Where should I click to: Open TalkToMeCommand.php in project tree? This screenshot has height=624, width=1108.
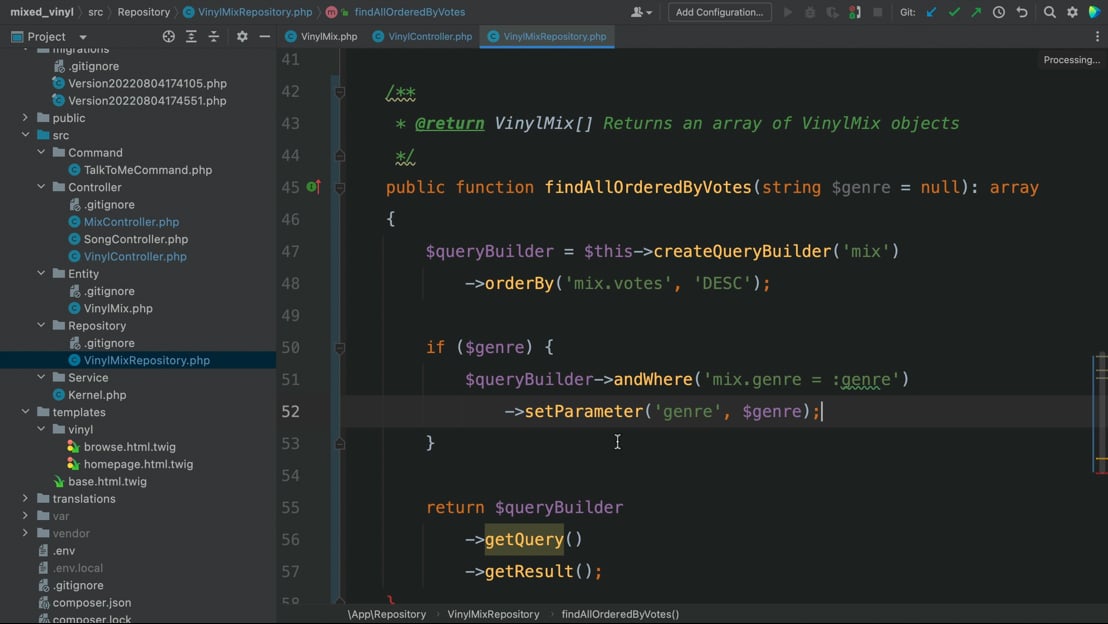point(148,170)
